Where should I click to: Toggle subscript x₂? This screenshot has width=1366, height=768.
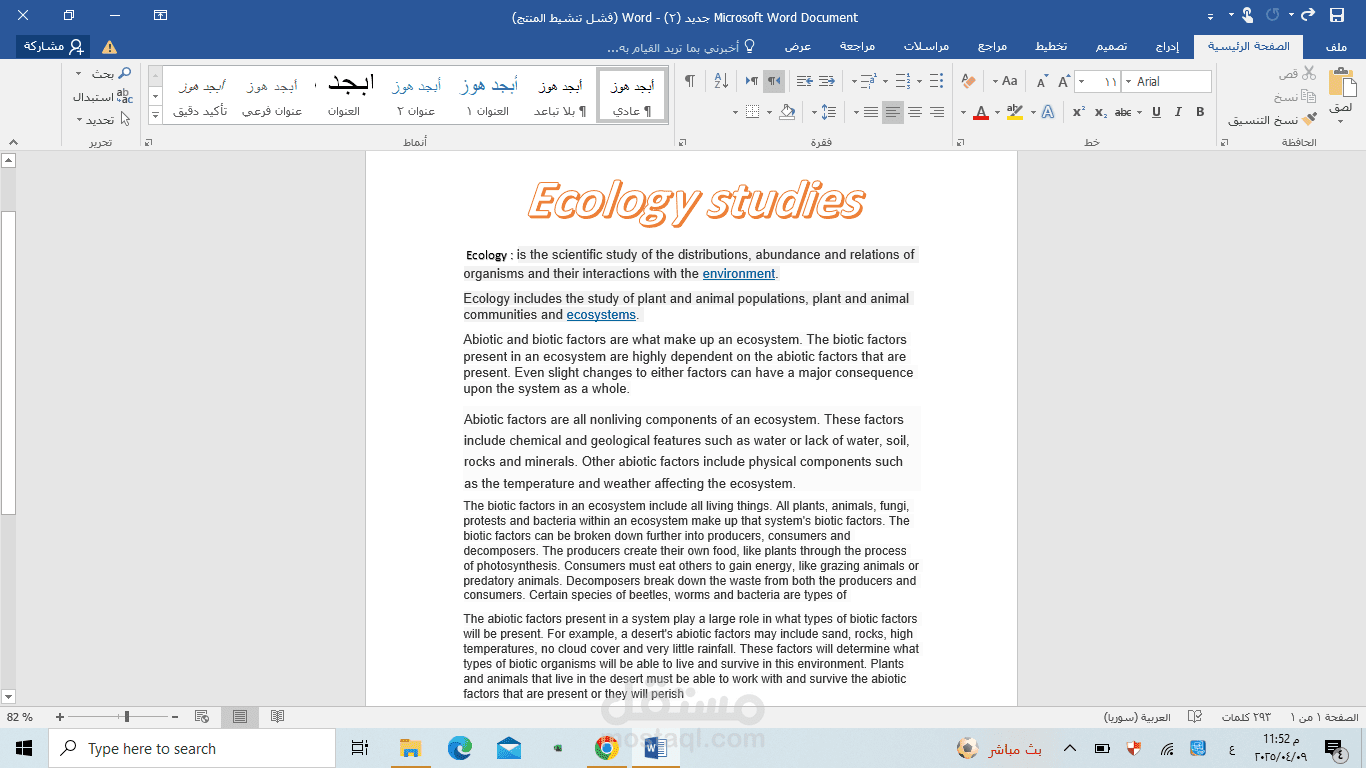1100,112
